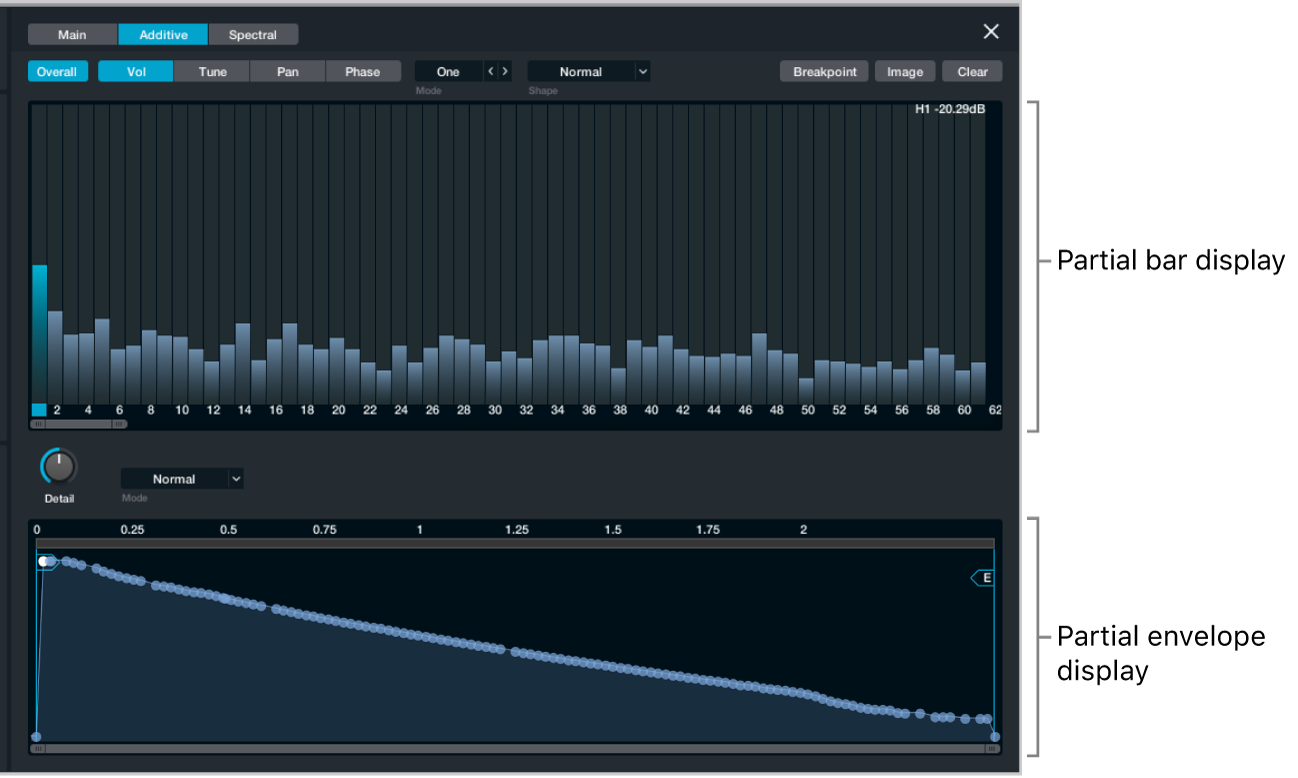
Task: Click the first envelope breakpoint node
Action: click(x=45, y=560)
